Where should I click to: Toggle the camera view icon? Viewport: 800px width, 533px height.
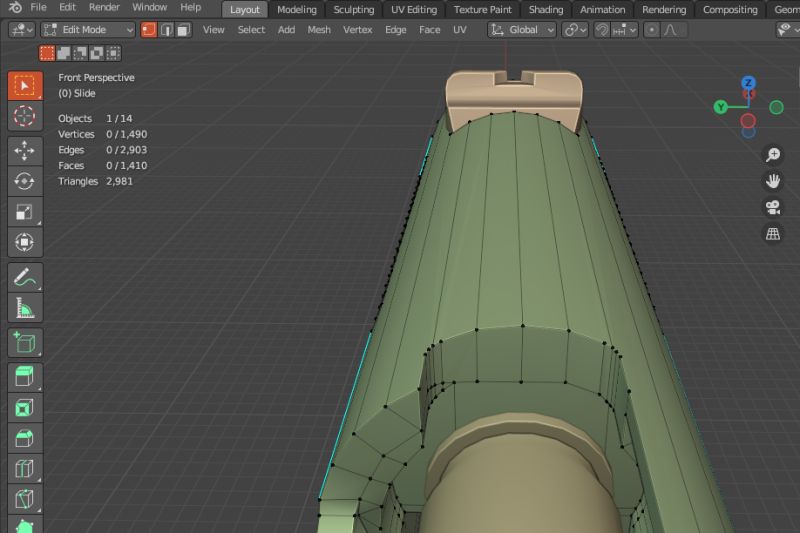coord(773,207)
